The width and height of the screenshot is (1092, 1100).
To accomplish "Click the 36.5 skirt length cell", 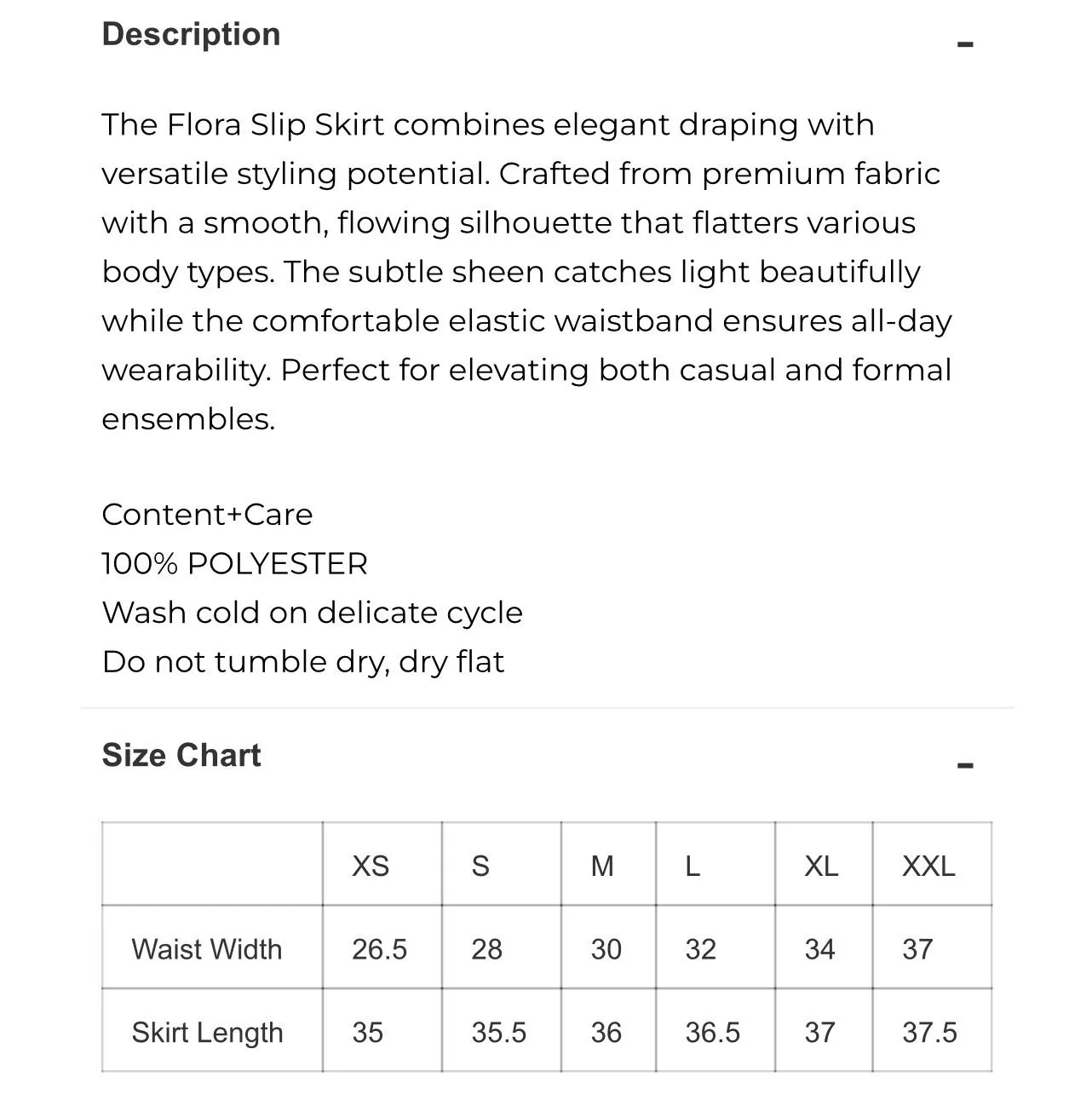I will (x=713, y=1033).
